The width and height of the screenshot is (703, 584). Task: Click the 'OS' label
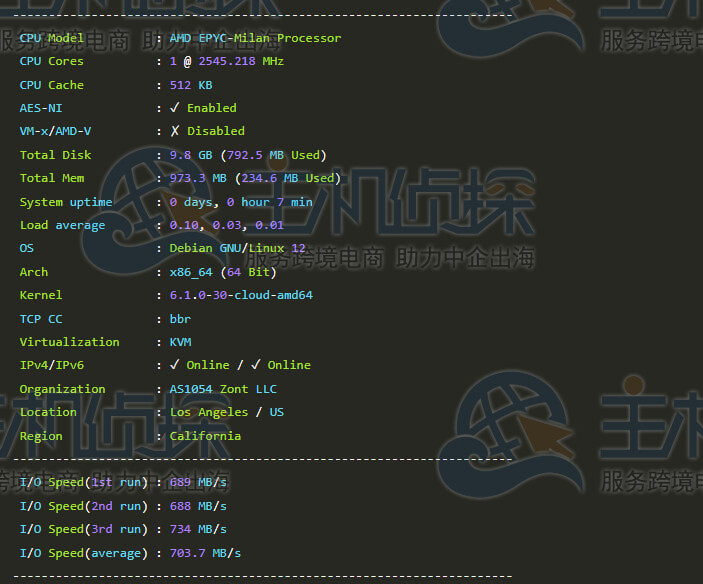coord(26,248)
